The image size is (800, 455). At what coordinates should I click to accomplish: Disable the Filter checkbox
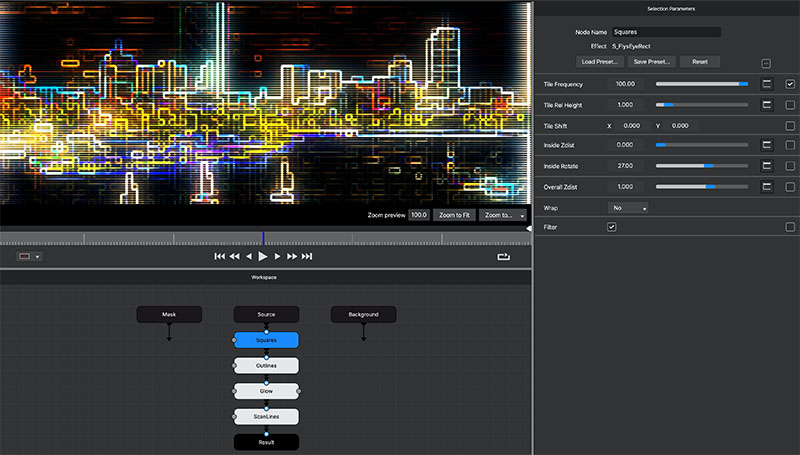(612, 227)
